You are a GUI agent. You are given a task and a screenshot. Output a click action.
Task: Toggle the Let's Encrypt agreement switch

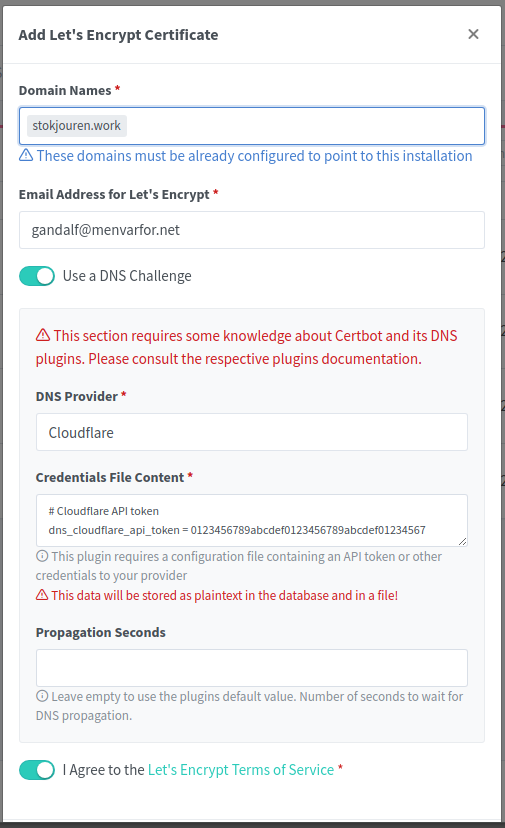pyautogui.click(x=37, y=770)
